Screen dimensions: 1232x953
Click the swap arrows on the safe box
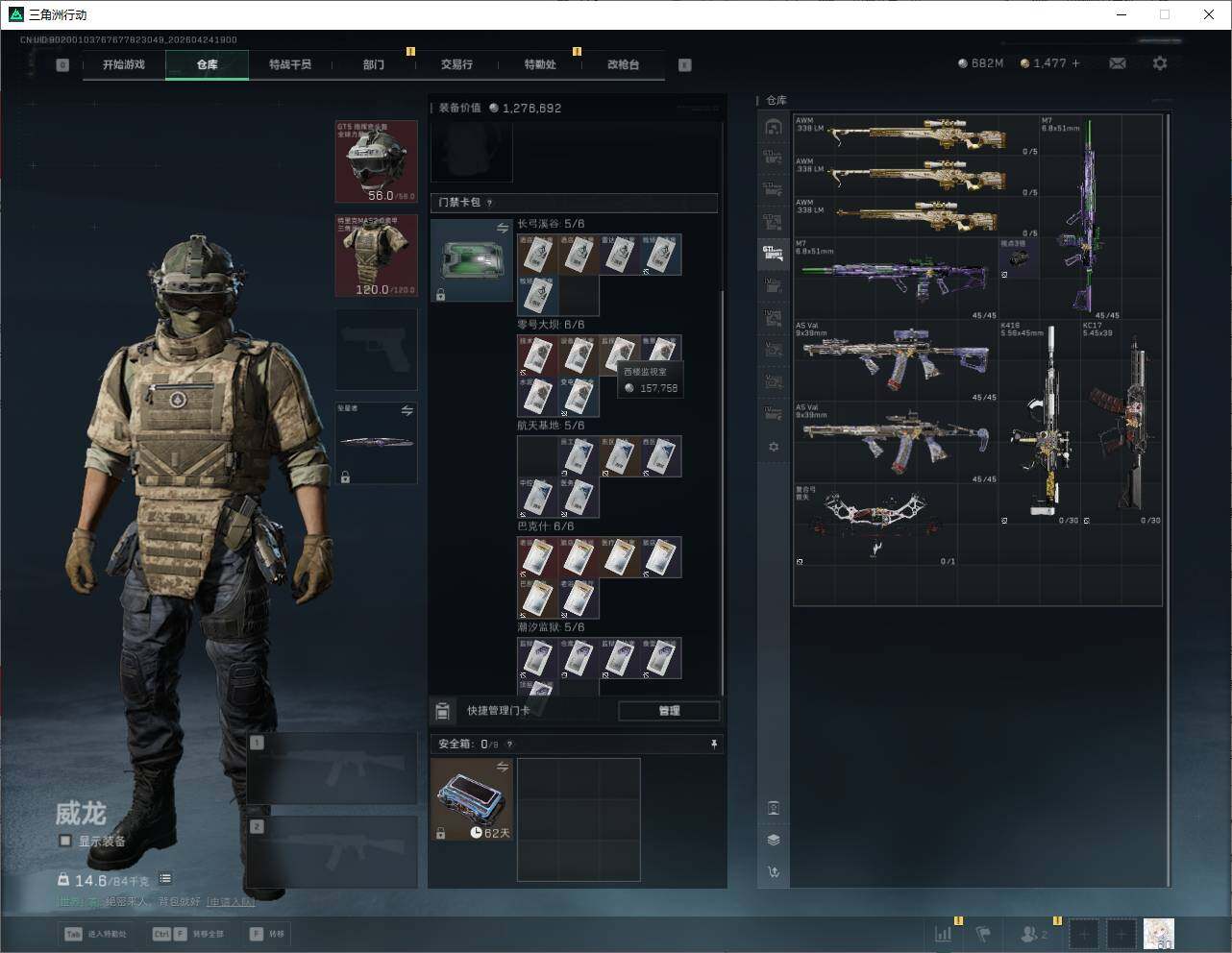tap(503, 767)
